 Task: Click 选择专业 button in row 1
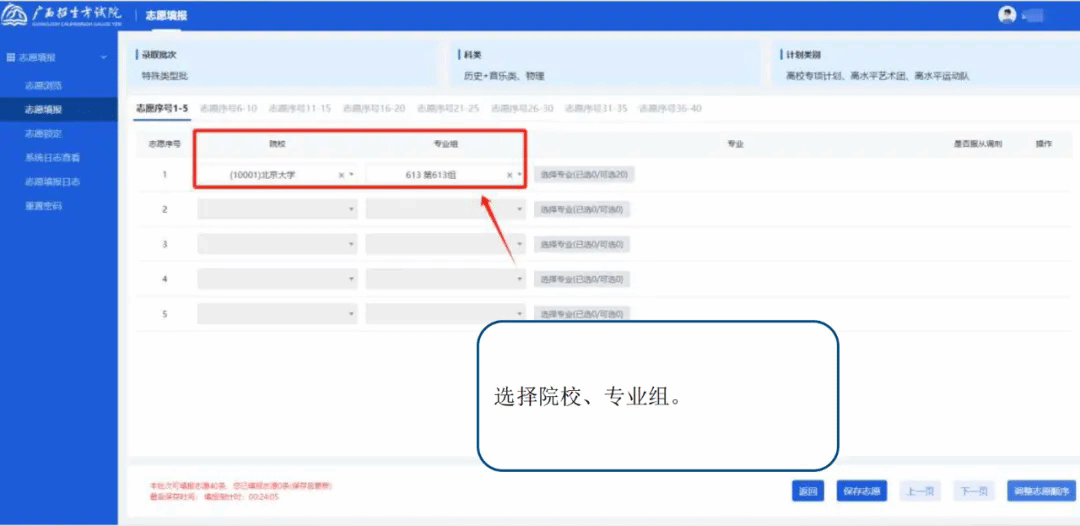pos(584,175)
